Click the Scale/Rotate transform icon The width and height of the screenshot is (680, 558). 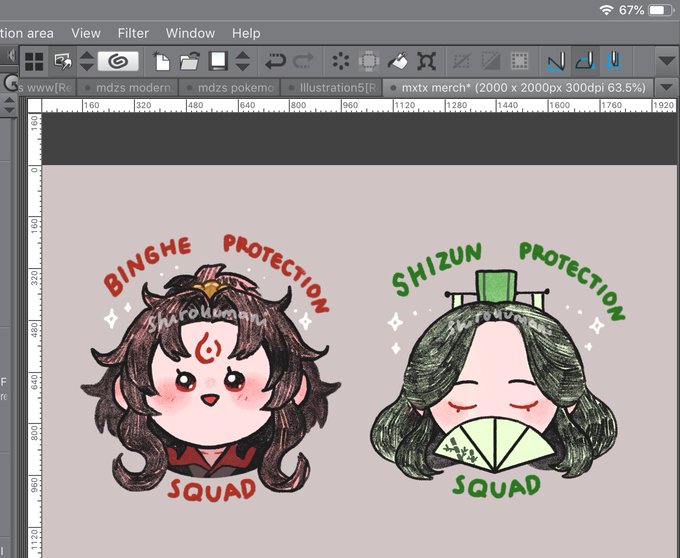coord(426,61)
